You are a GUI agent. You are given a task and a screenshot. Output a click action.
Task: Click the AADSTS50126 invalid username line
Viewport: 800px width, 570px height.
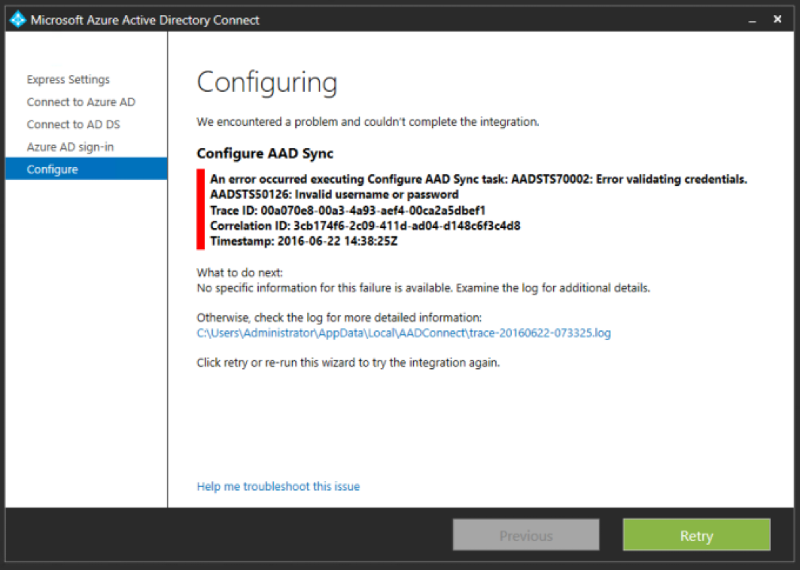point(334,194)
